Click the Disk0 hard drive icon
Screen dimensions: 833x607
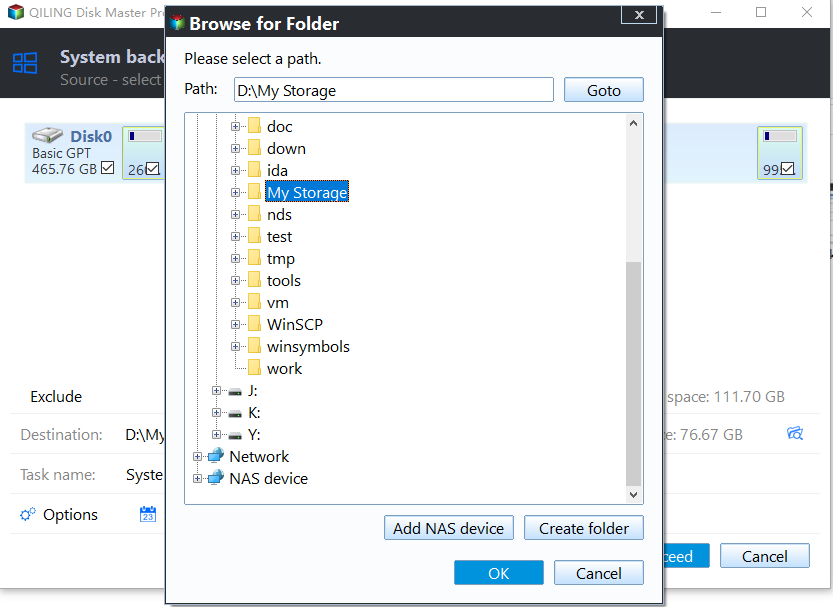tap(47, 135)
